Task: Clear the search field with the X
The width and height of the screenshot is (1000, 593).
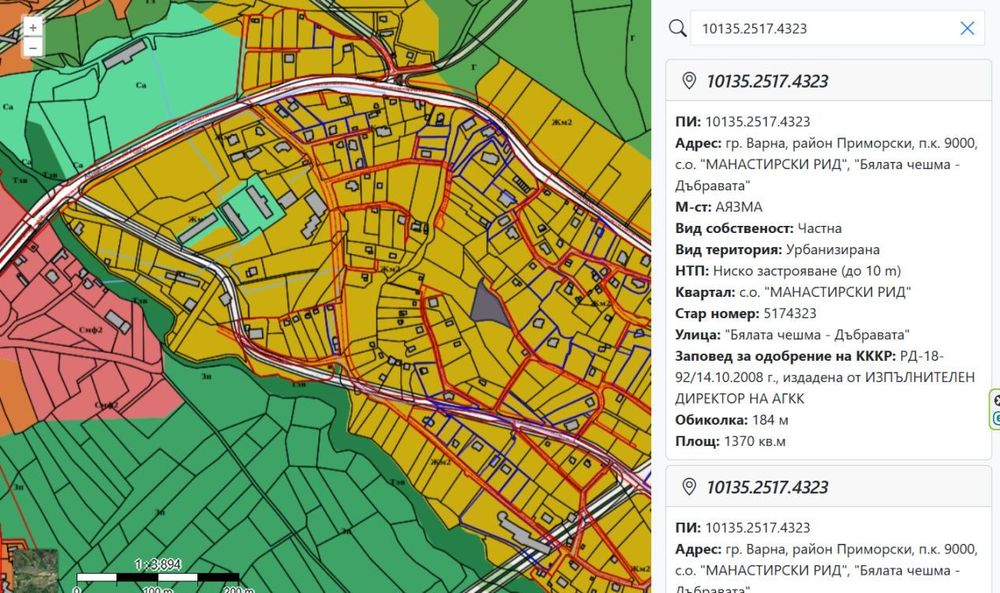Action: coord(967,28)
